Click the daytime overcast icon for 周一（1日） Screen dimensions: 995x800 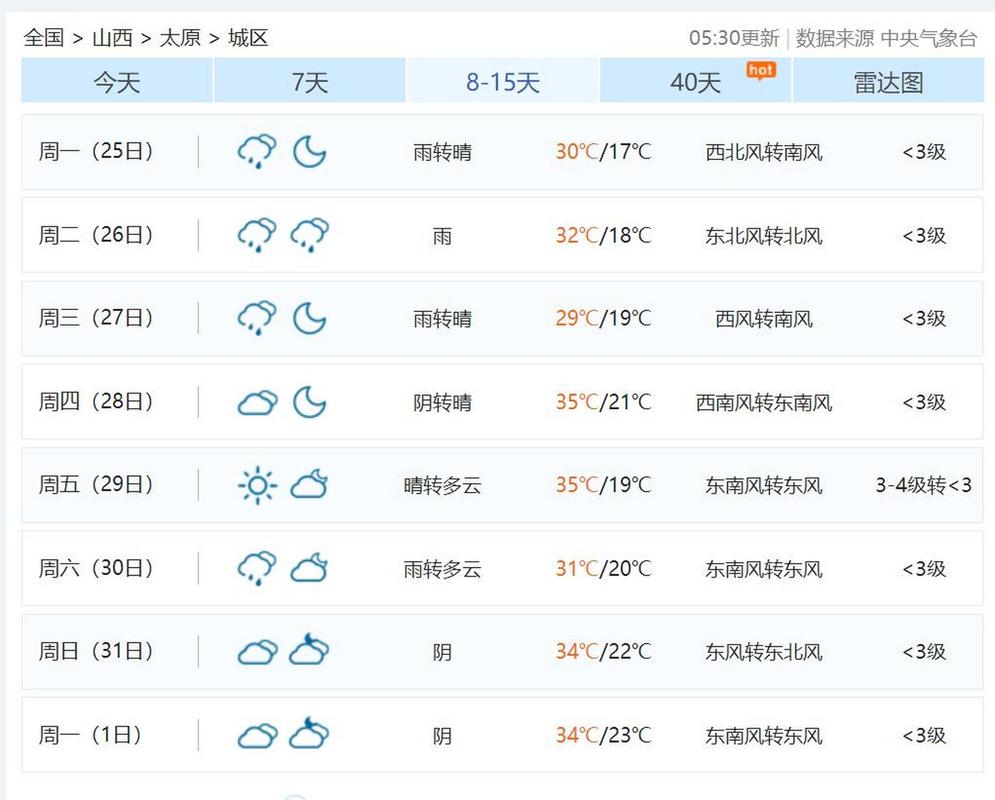tap(258, 736)
